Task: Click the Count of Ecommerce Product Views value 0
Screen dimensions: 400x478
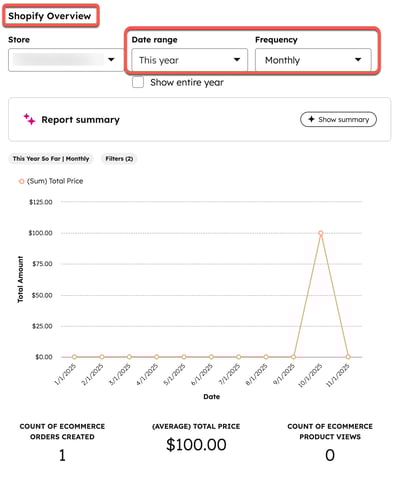Action: pyautogui.click(x=330, y=455)
